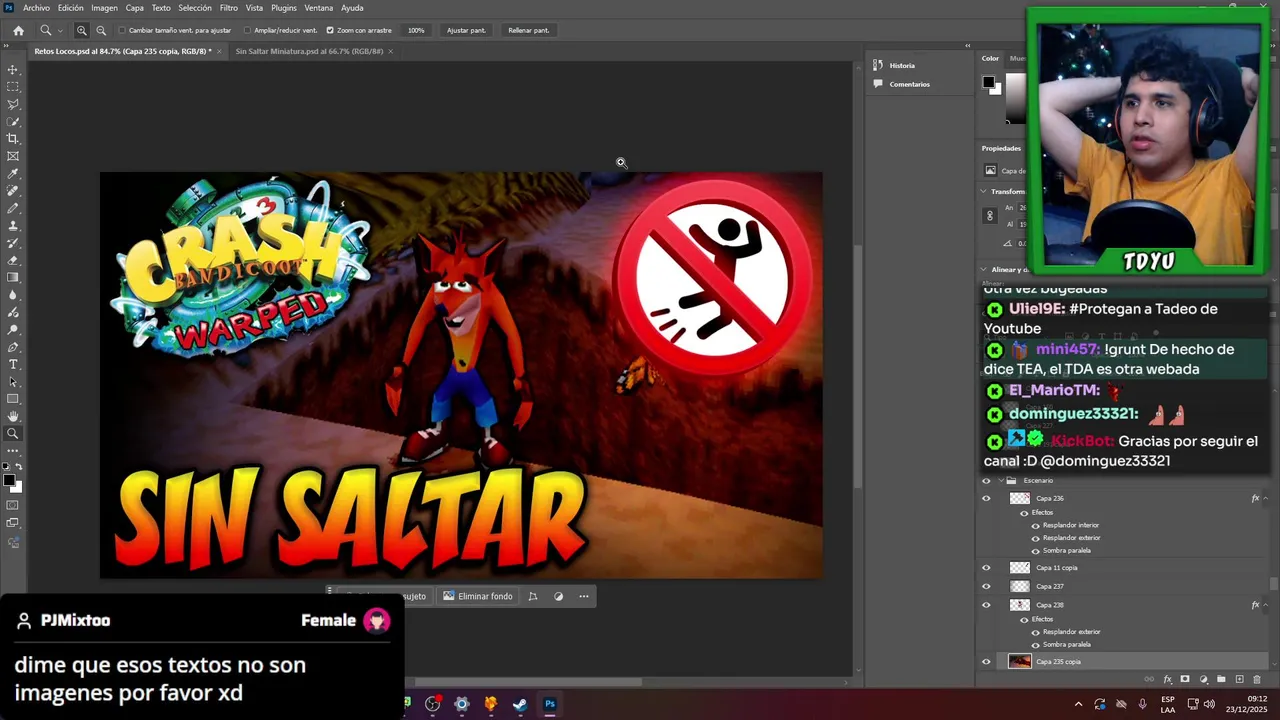Add a layer mask from Layers footer
This screenshot has width=1280, height=720.
[1185, 680]
